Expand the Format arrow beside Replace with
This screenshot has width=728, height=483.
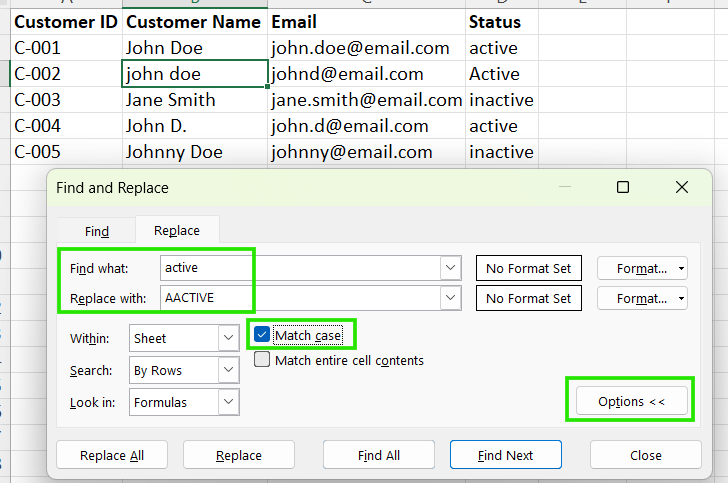click(x=681, y=299)
